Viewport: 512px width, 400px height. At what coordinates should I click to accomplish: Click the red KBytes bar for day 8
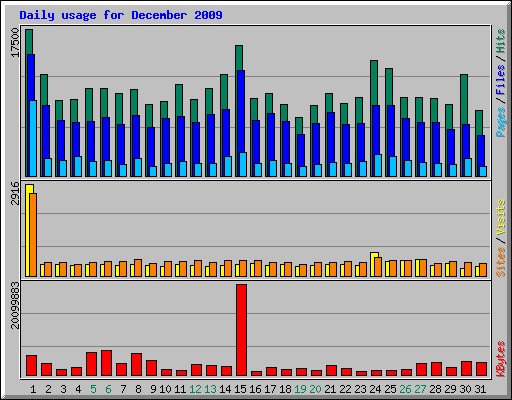136,365
